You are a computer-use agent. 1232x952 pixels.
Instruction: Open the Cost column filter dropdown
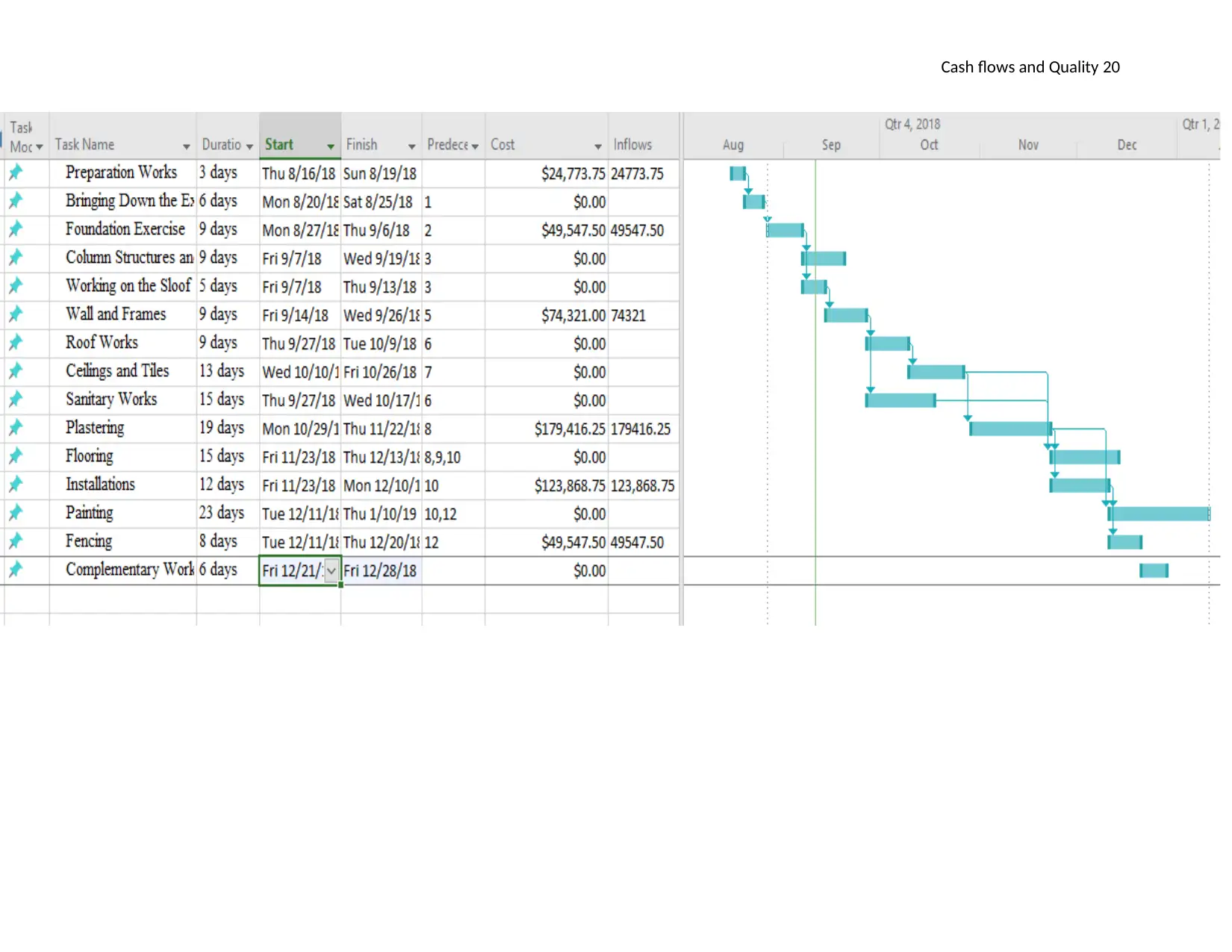coord(598,146)
